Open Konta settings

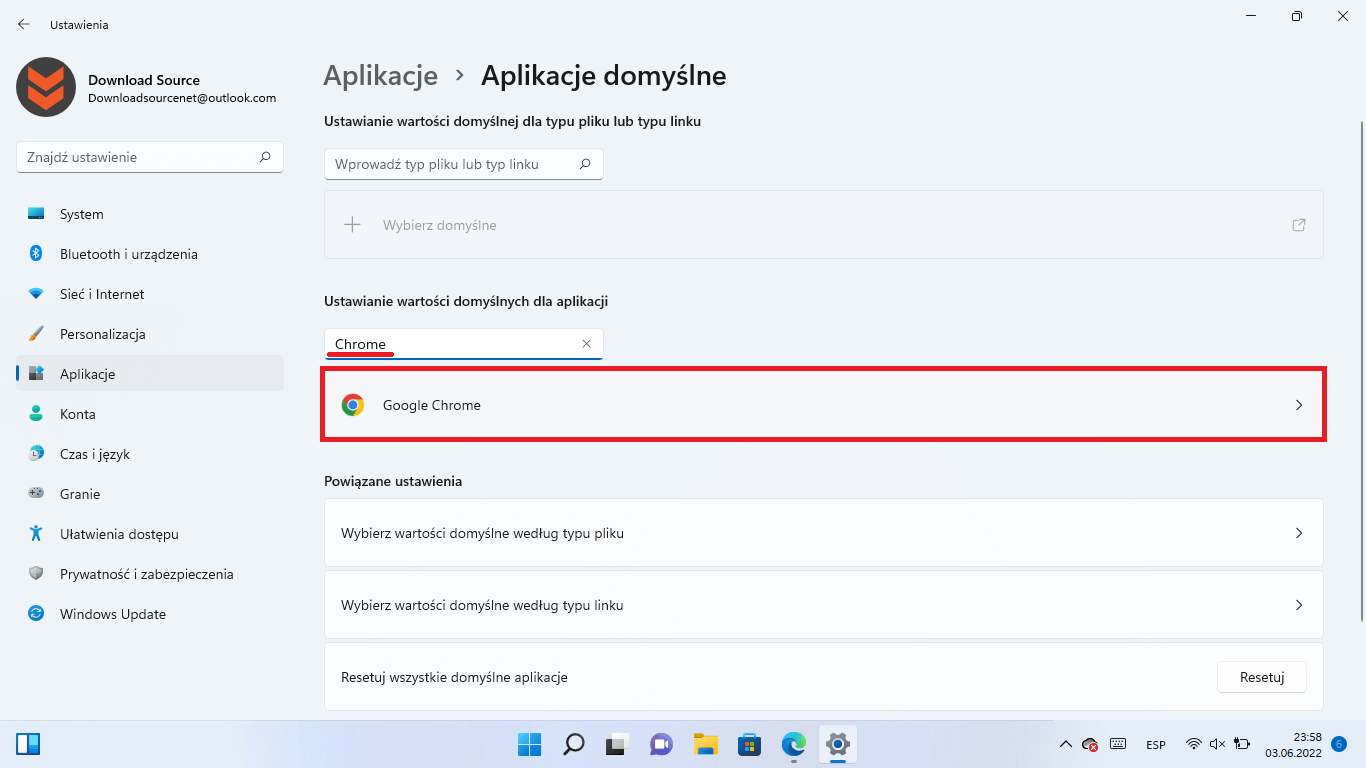click(x=150, y=414)
